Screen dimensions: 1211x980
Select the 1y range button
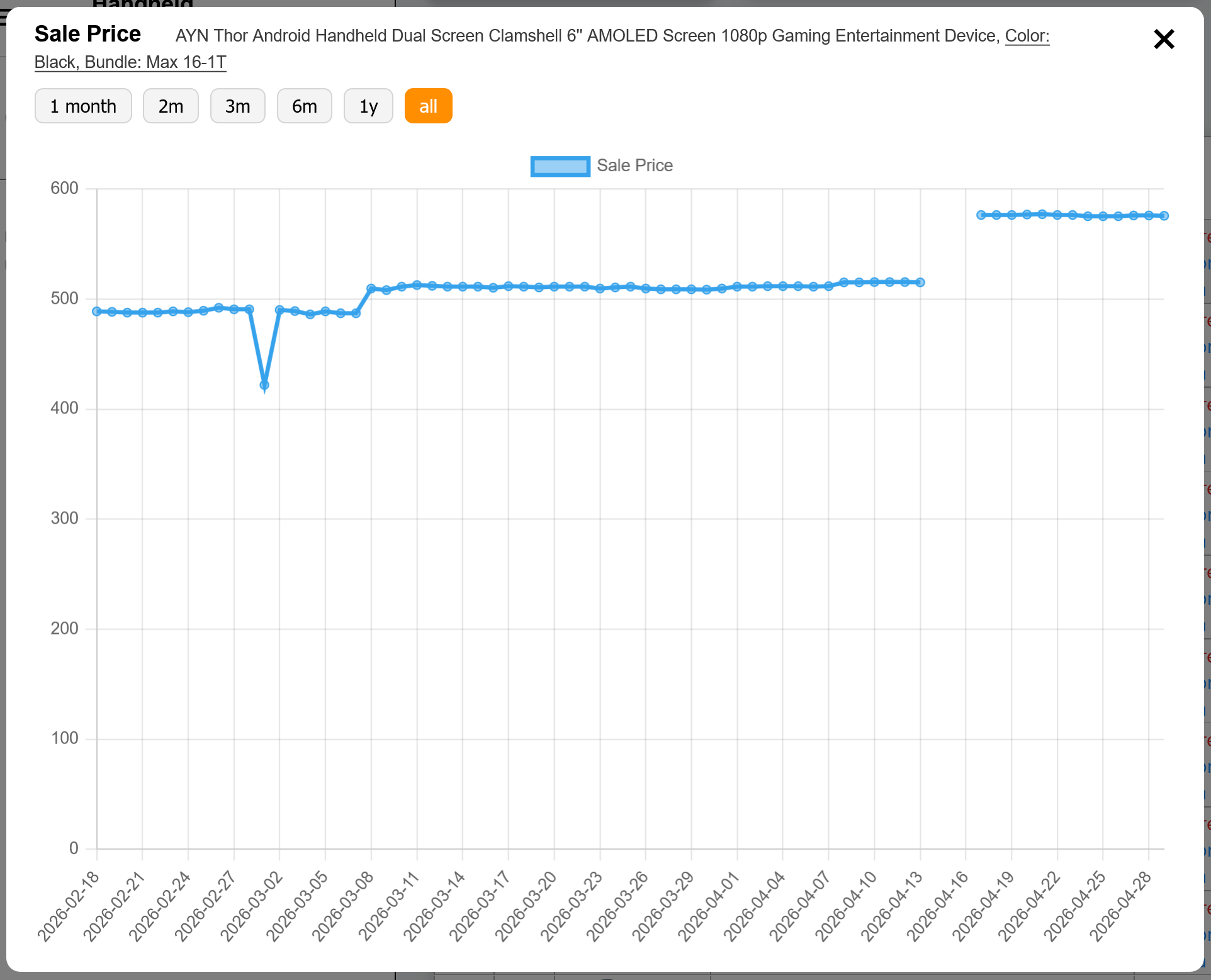click(x=368, y=106)
